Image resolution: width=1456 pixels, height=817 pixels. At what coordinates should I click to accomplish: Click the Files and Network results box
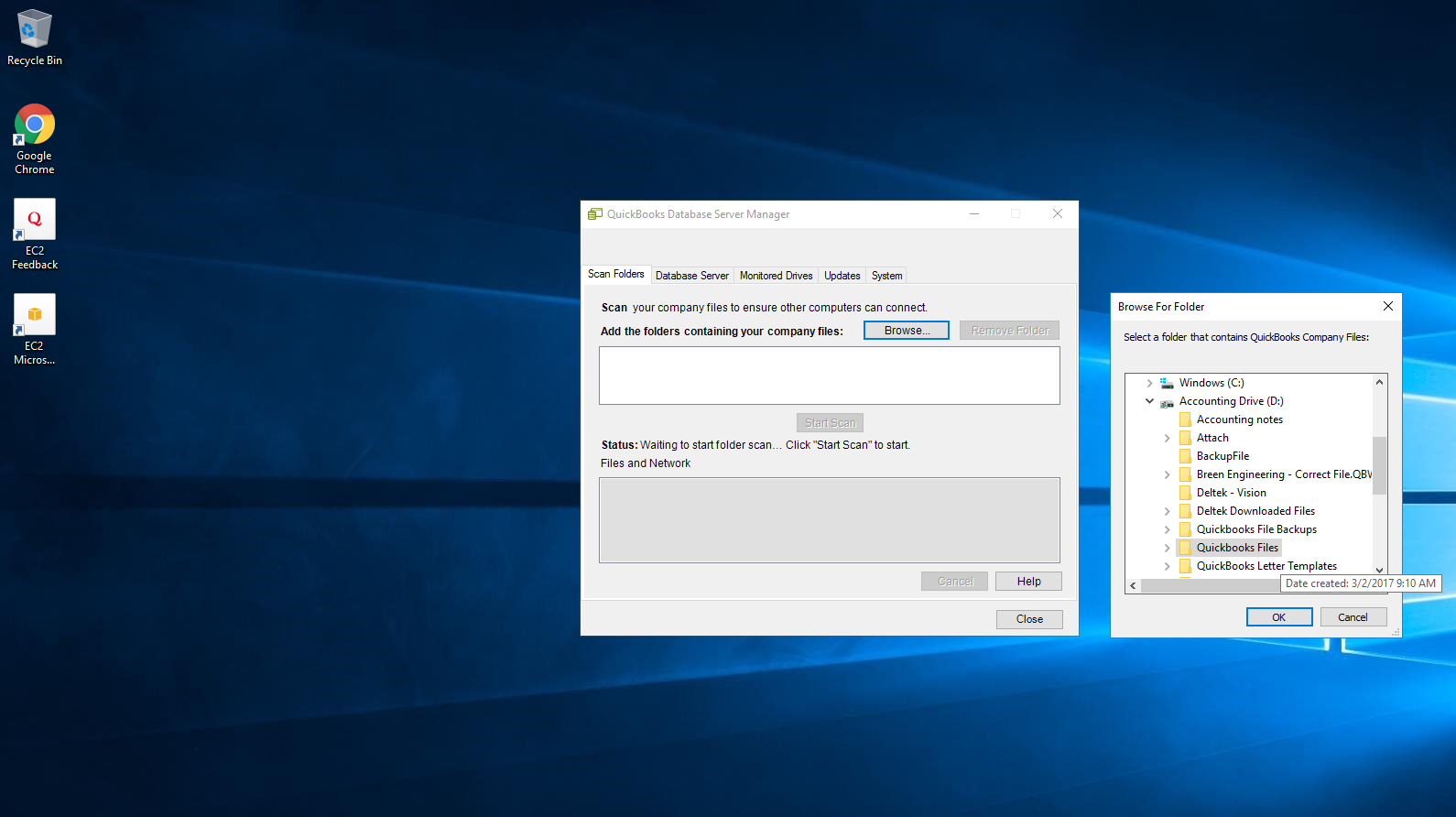coord(830,520)
